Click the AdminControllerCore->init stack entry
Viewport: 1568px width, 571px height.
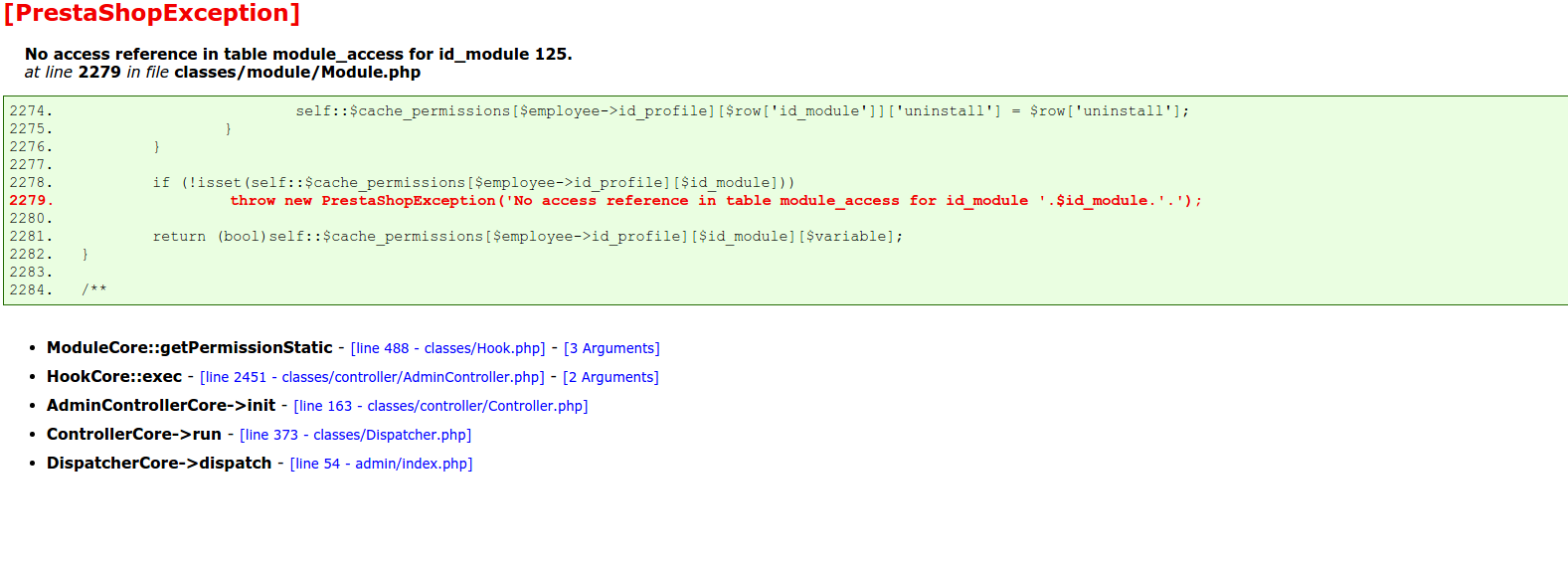(x=161, y=405)
